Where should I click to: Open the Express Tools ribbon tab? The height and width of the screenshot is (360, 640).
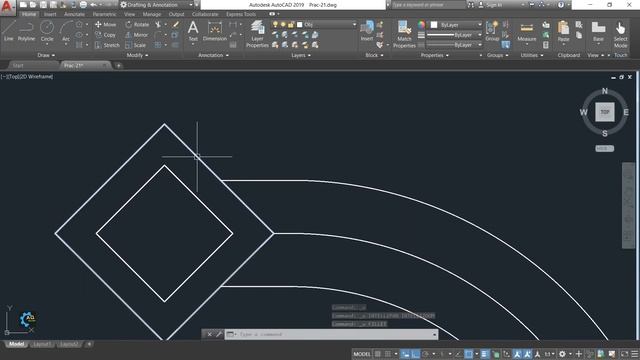pyautogui.click(x=241, y=14)
